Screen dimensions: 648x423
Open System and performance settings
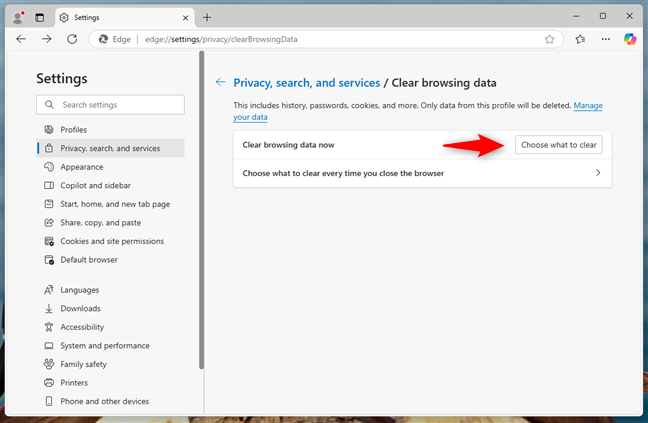pos(110,346)
